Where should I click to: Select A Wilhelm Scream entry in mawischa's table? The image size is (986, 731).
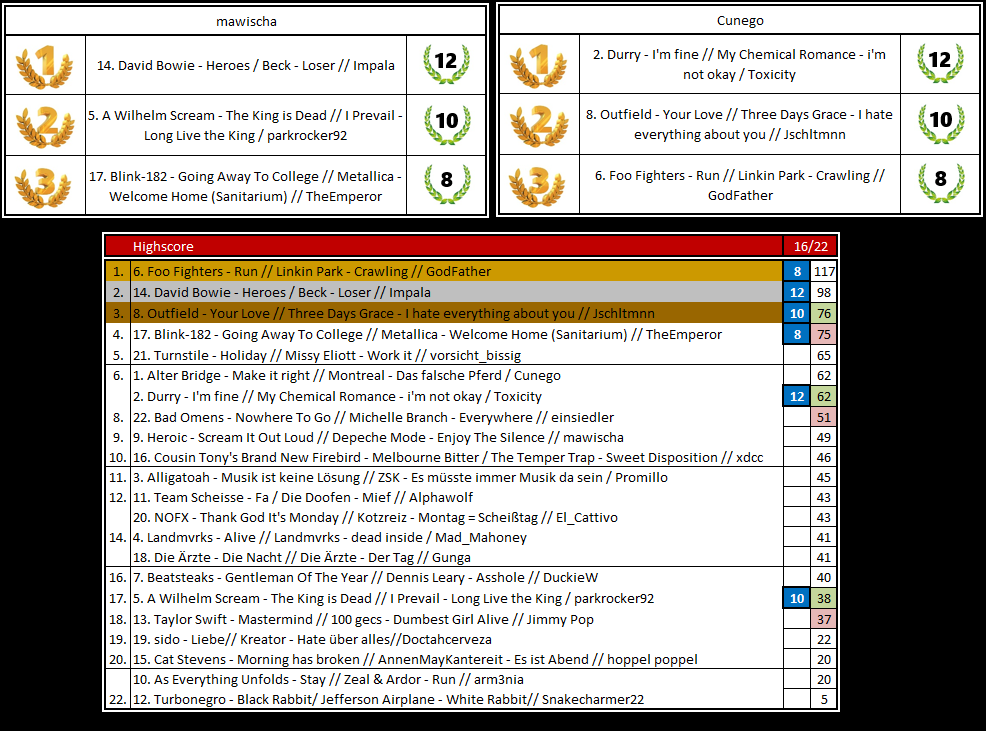coord(246,125)
